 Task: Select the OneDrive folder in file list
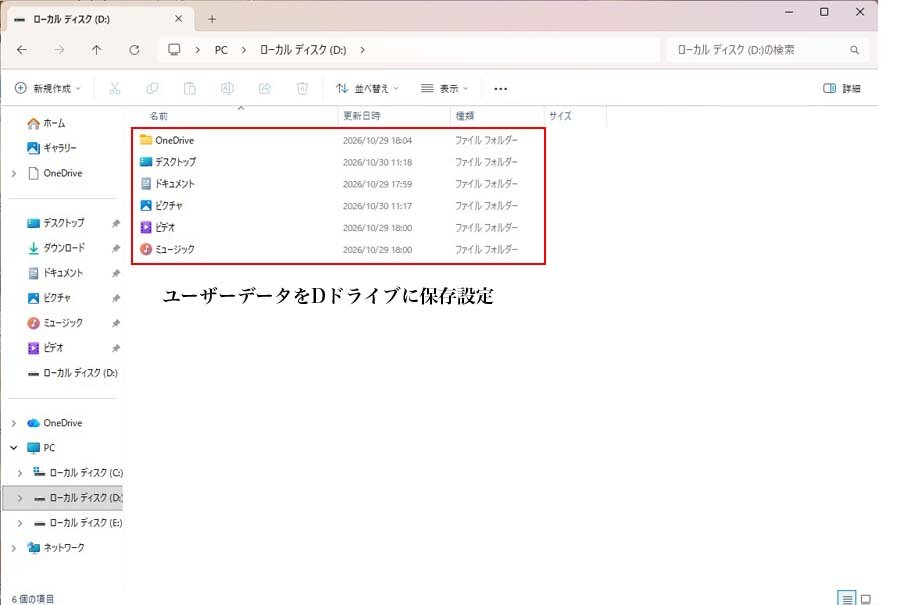(x=338, y=140)
